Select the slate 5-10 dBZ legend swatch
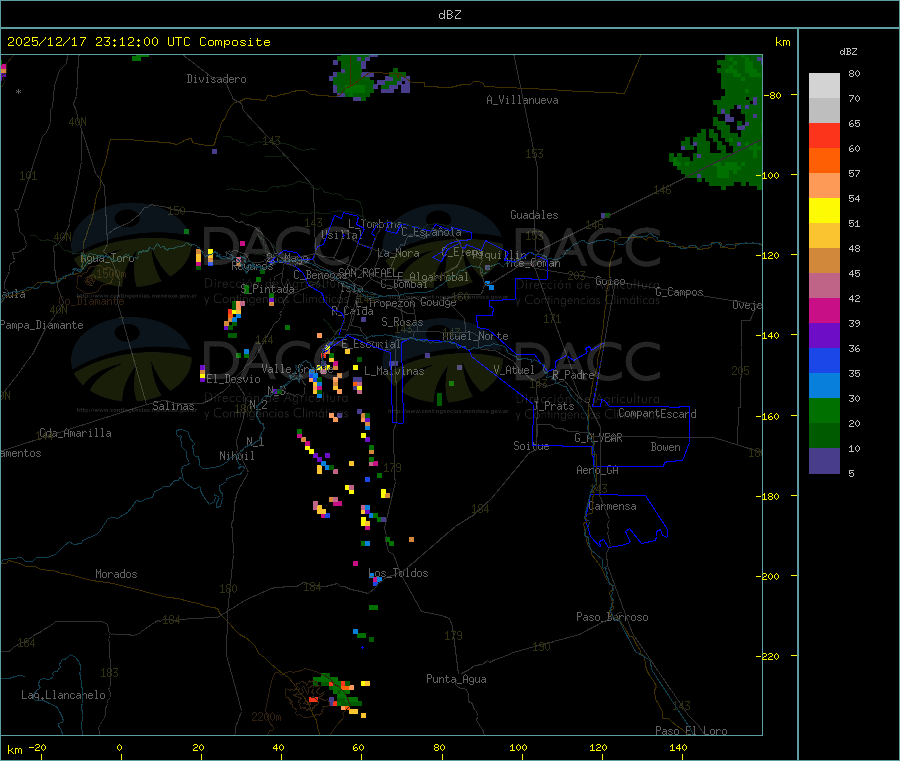The width and height of the screenshot is (900, 761). (824, 461)
